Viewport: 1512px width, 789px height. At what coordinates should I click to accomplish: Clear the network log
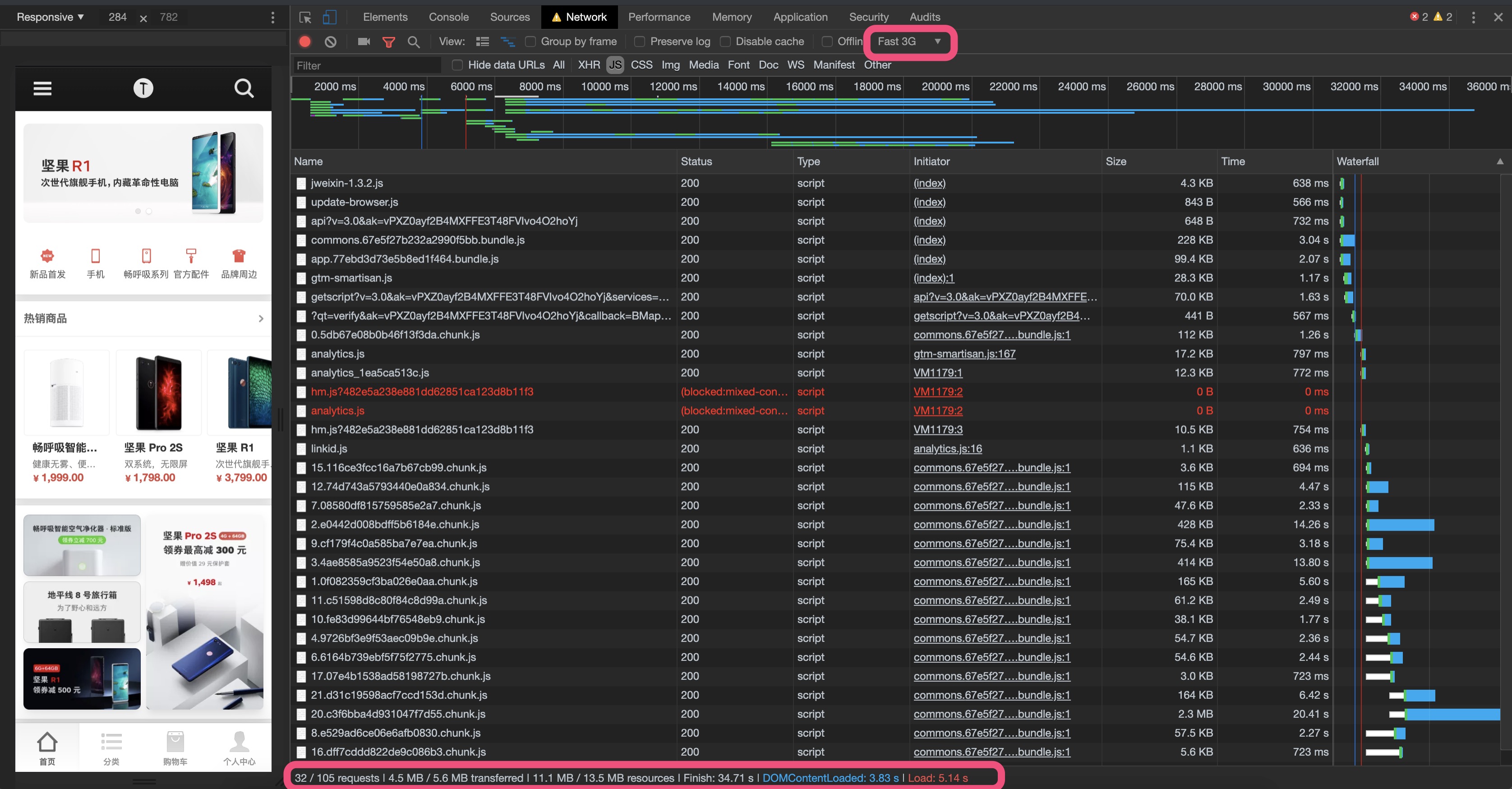[x=331, y=42]
